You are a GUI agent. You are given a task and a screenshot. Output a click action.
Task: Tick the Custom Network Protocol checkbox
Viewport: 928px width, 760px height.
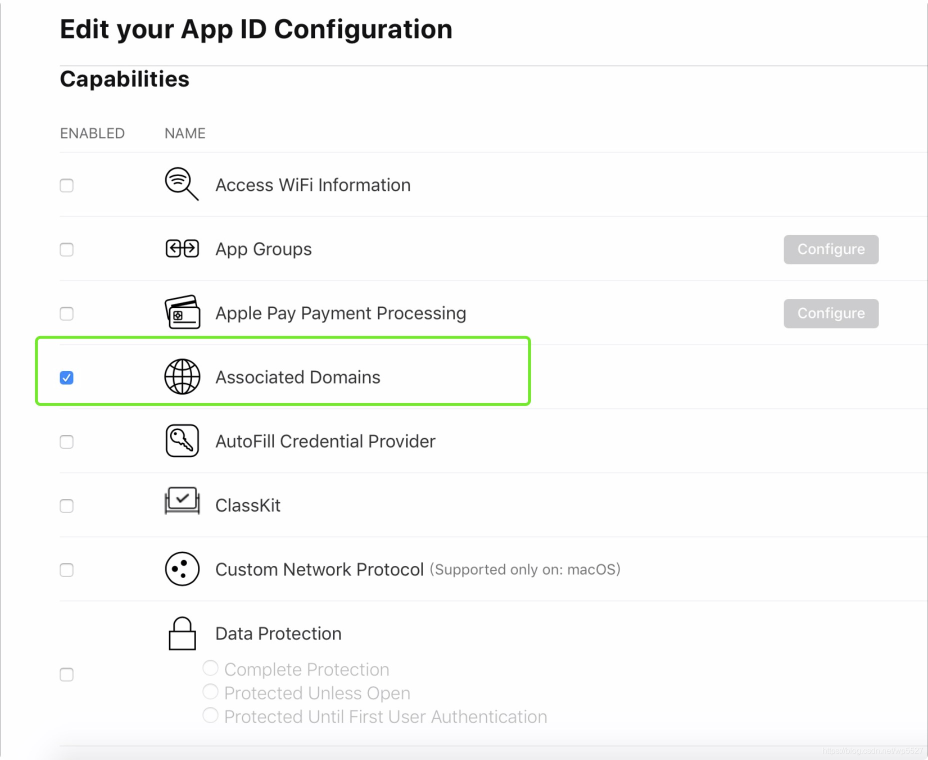coord(67,570)
